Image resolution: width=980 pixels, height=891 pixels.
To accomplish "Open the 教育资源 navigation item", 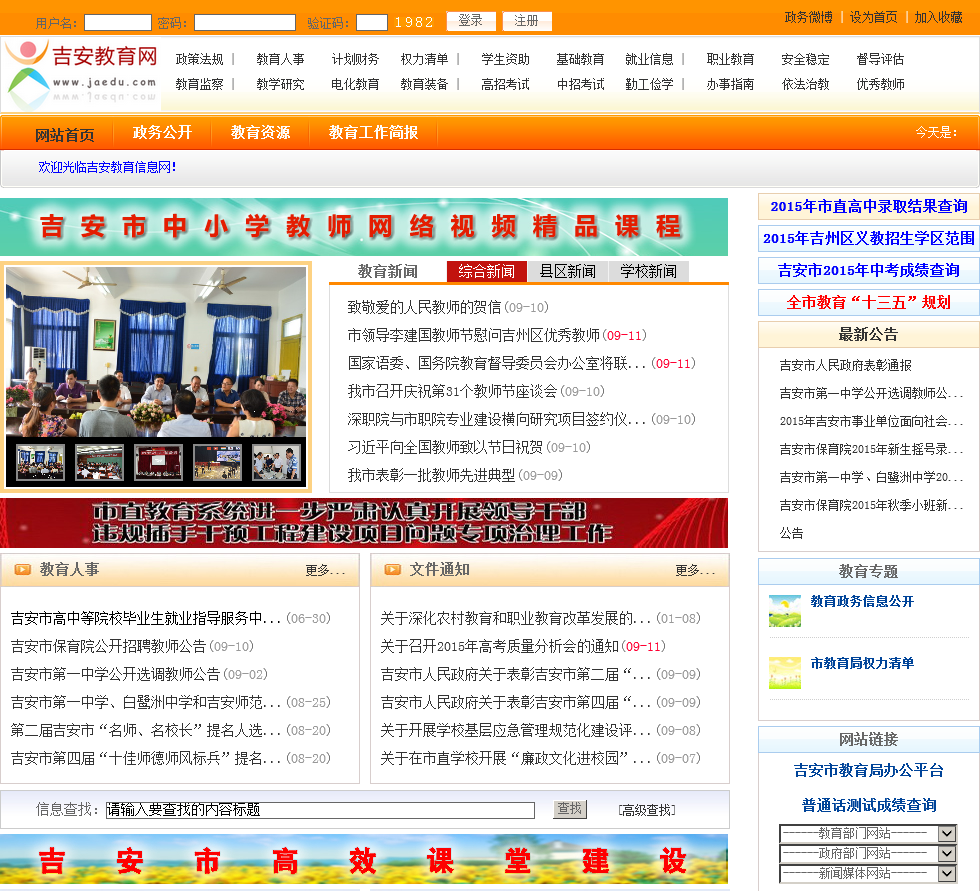I will [260, 132].
